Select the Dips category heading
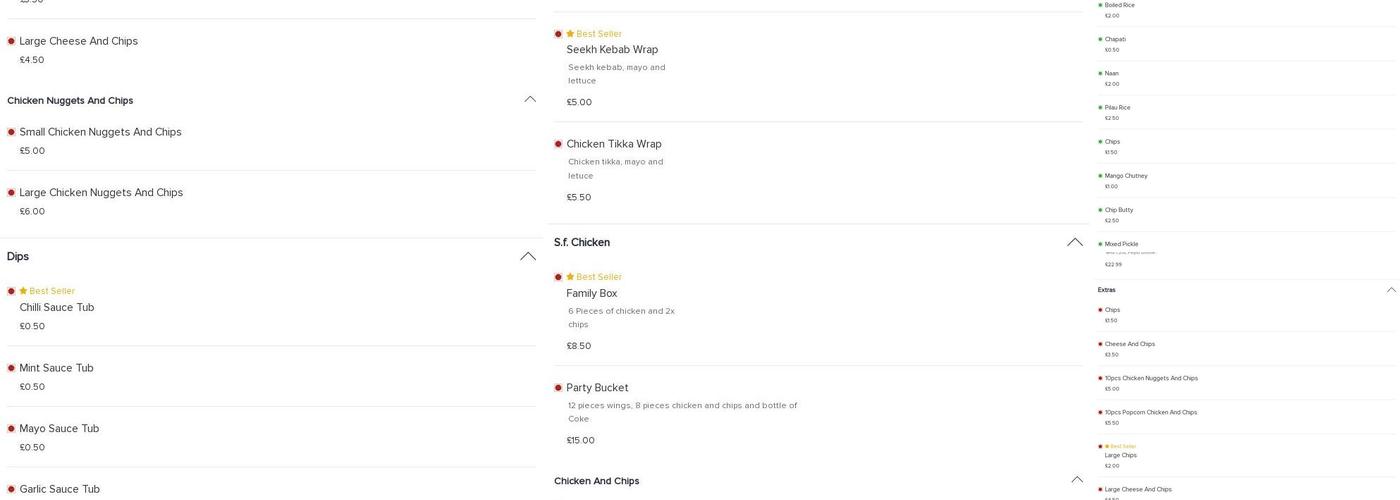1400x500 pixels. 18,256
